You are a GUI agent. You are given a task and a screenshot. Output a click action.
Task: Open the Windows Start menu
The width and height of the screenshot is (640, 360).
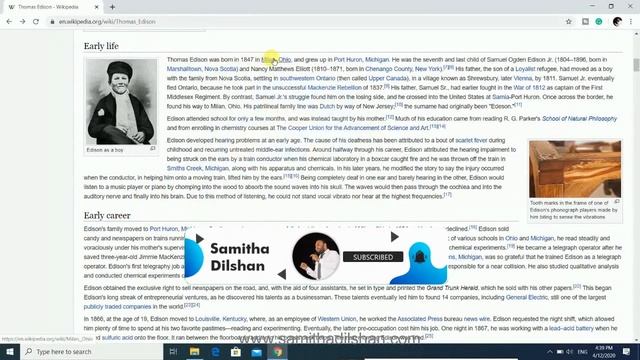point(10,351)
